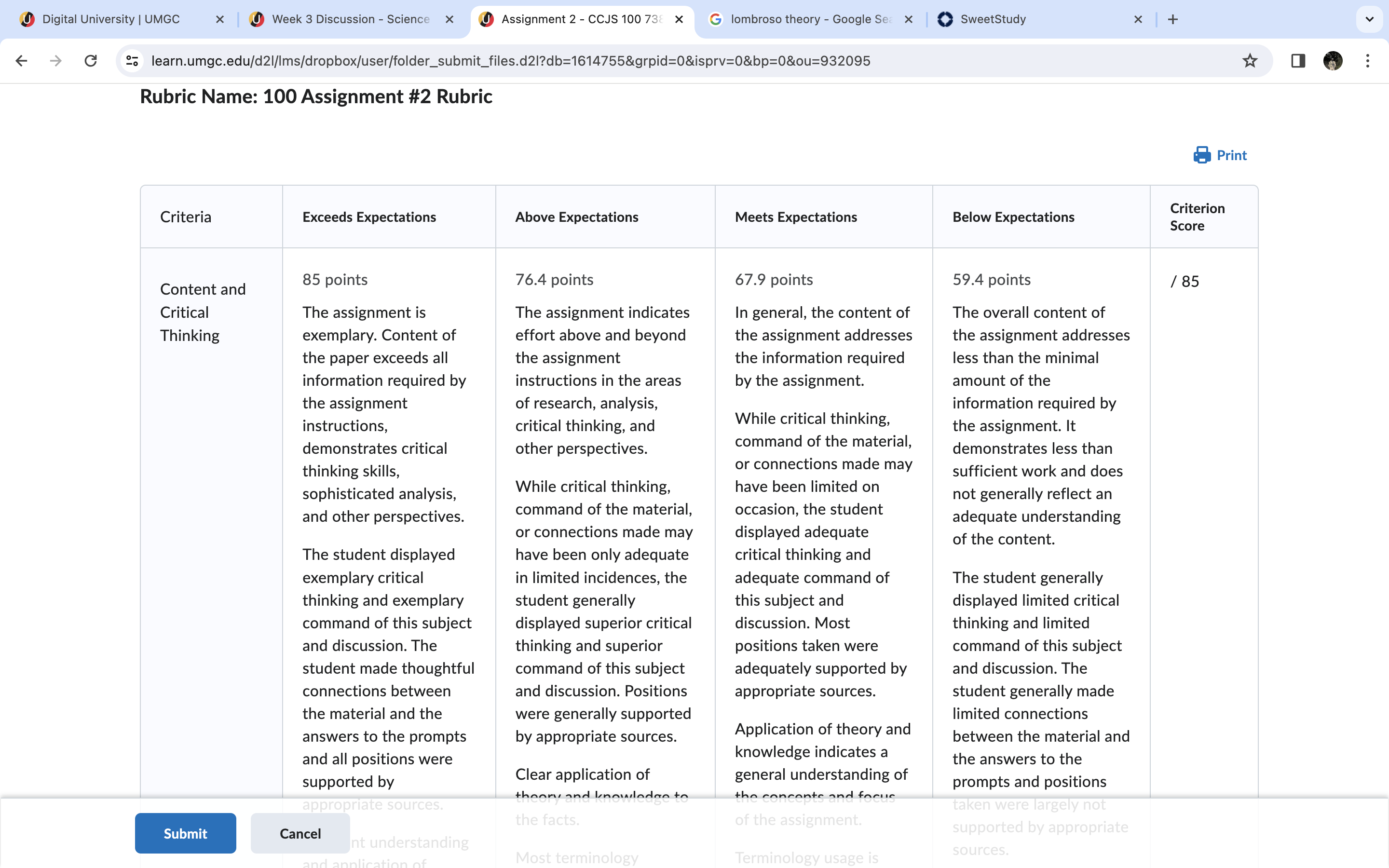Open a new browser tab
The width and height of the screenshot is (1389, 868).
click(1172, 19)
